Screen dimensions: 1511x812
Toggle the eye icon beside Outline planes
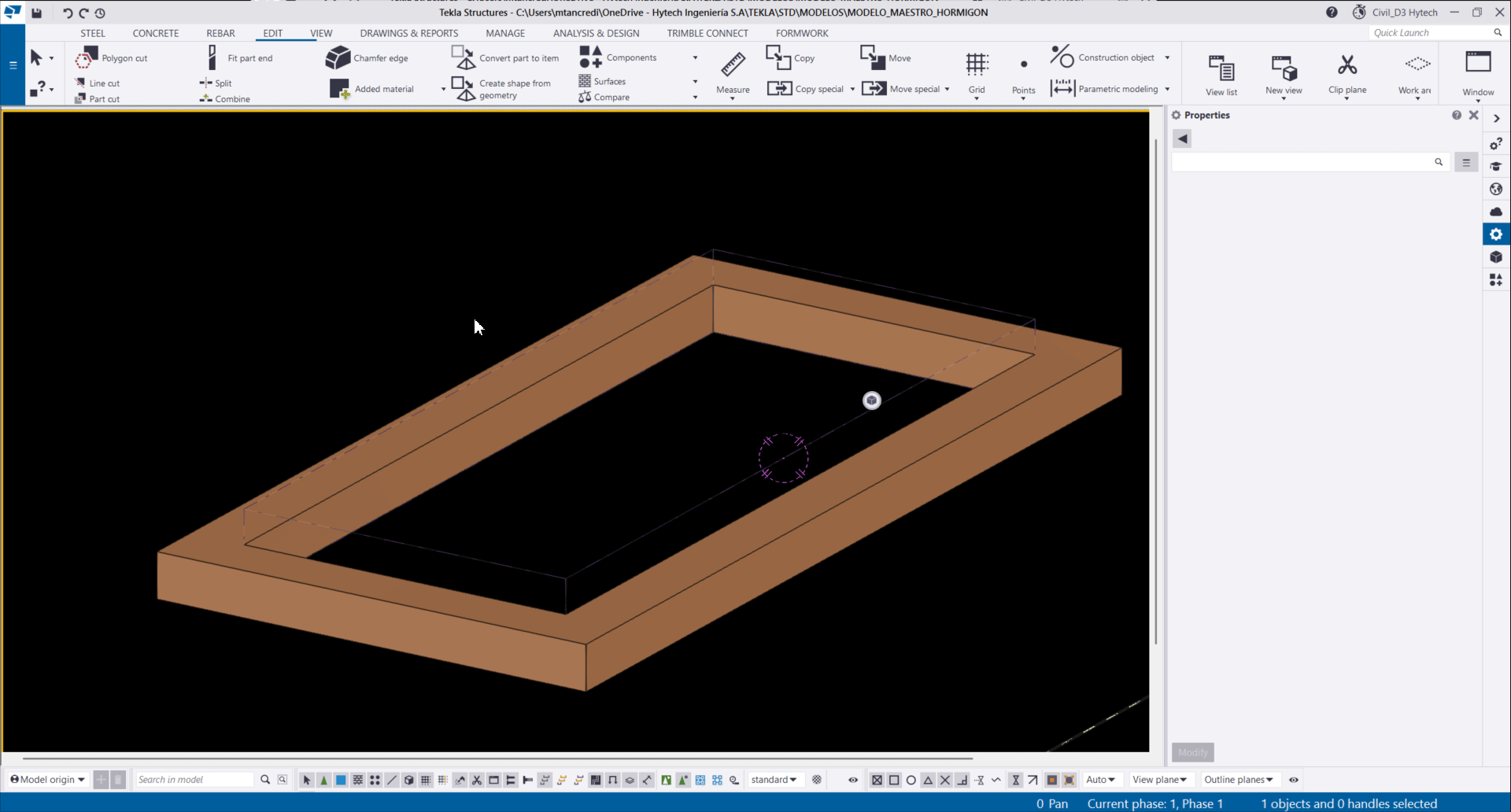click(x=1294, y=780)
